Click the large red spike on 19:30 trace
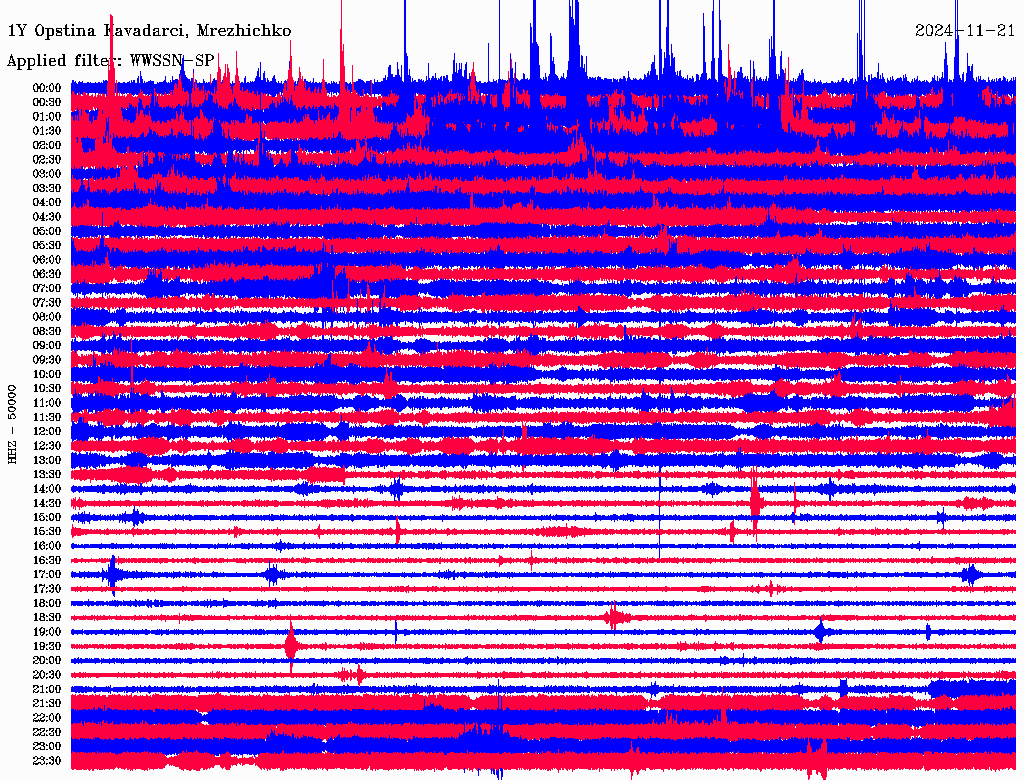 [x=291, y=646]
